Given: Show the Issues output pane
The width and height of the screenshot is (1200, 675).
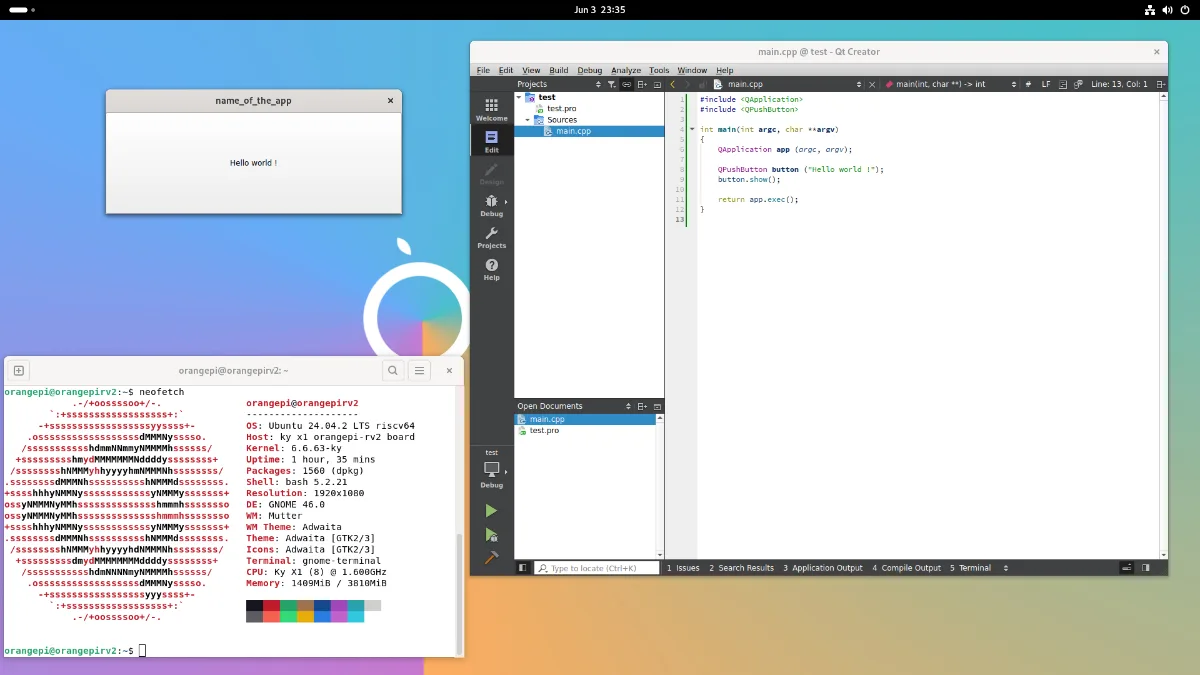Looking at the screenshot, I should (683, 567).
